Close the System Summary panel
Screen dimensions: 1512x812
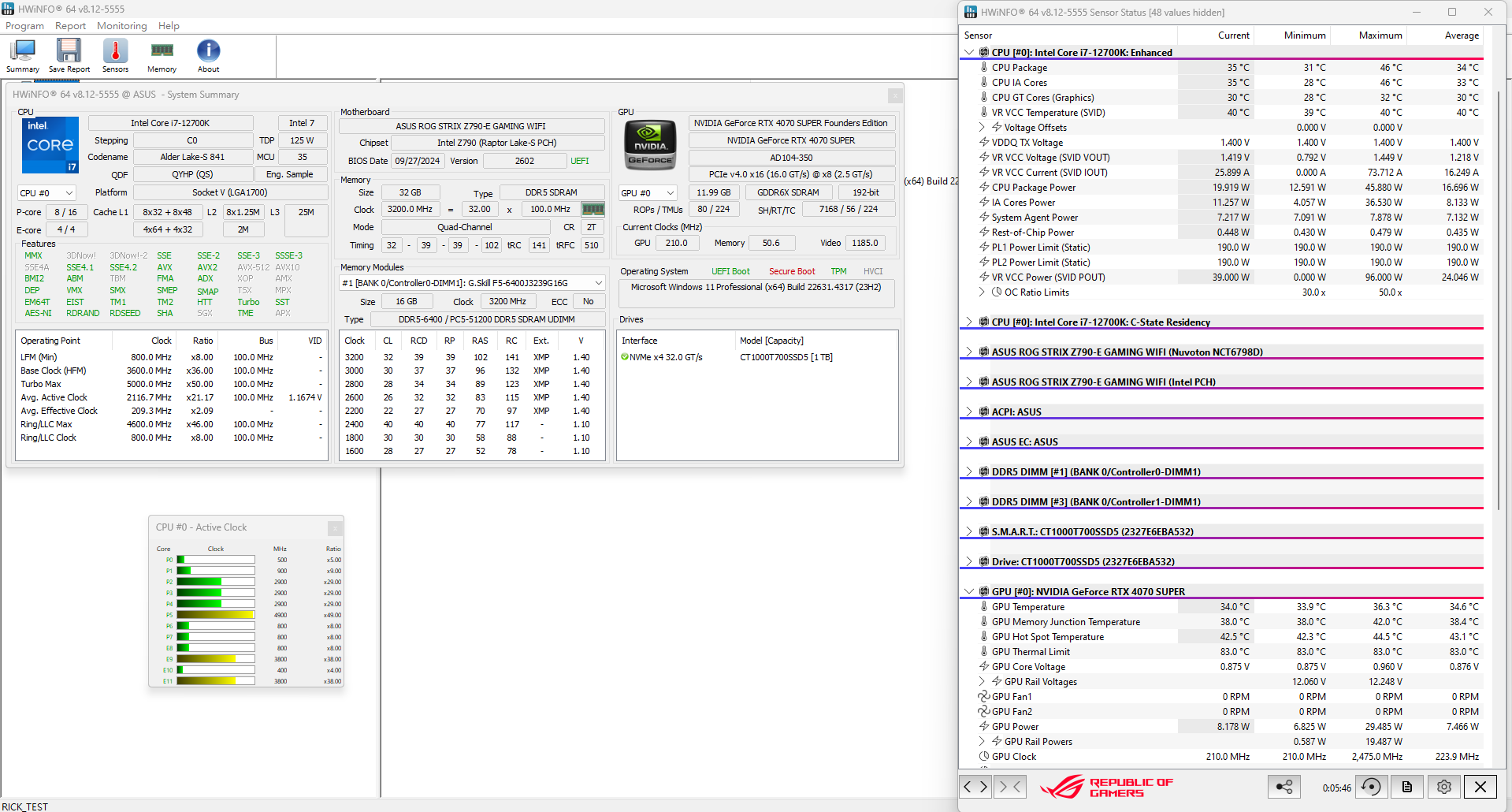[x=895, y=95]
